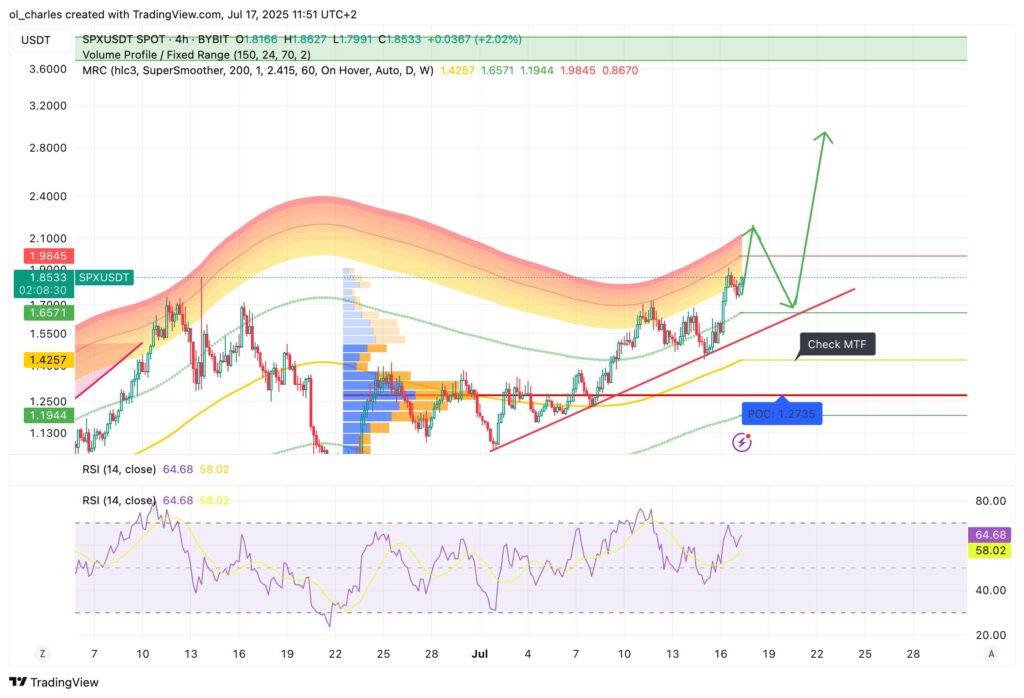This screenshot has width=1024, height=698.
Task: Click the Jul label on the time axis
Action: (480, 654)
